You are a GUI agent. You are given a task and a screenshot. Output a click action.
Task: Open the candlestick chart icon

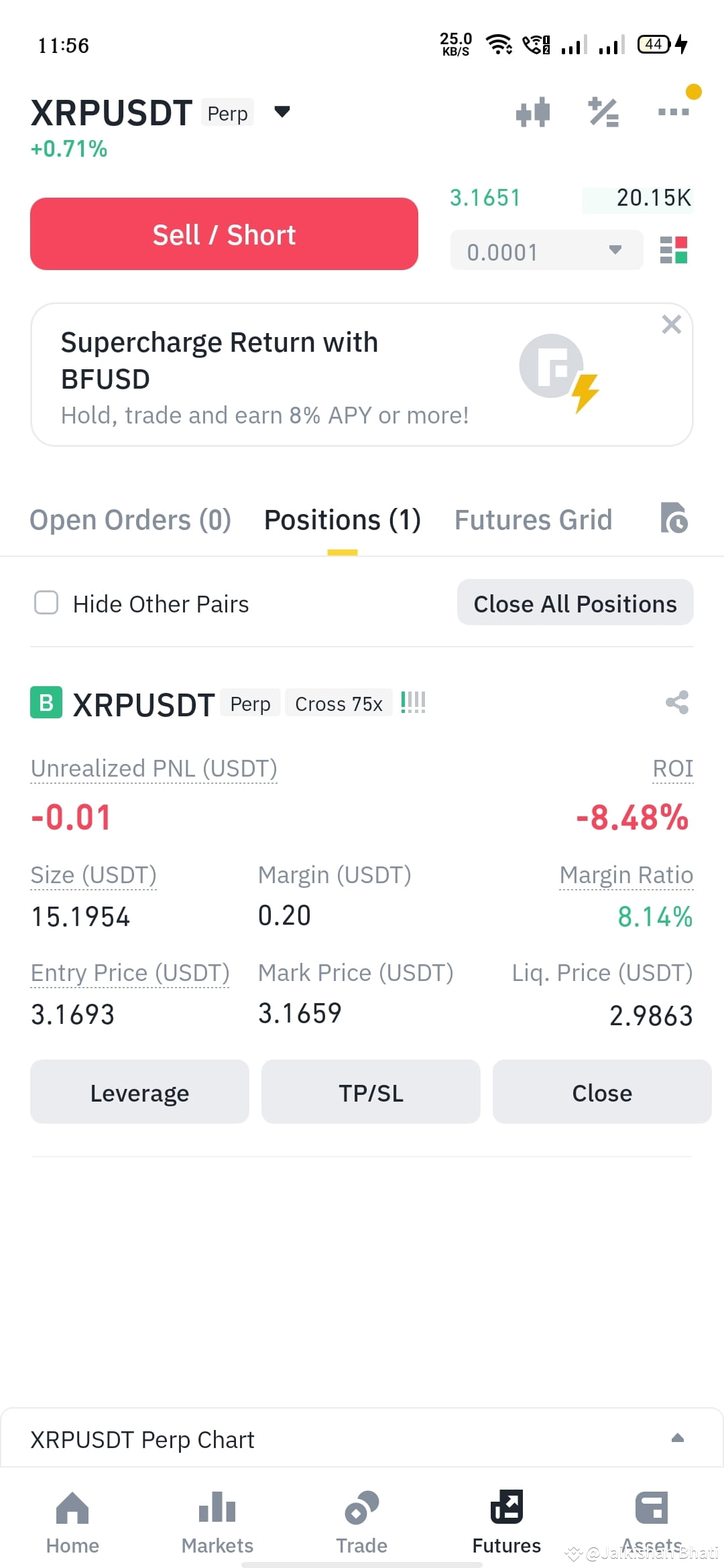pyautogui.click(x=533, y=112)
